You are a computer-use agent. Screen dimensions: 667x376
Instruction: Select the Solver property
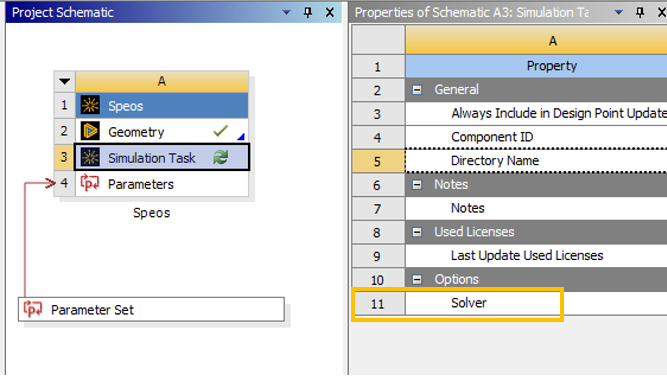coord(536,303)
